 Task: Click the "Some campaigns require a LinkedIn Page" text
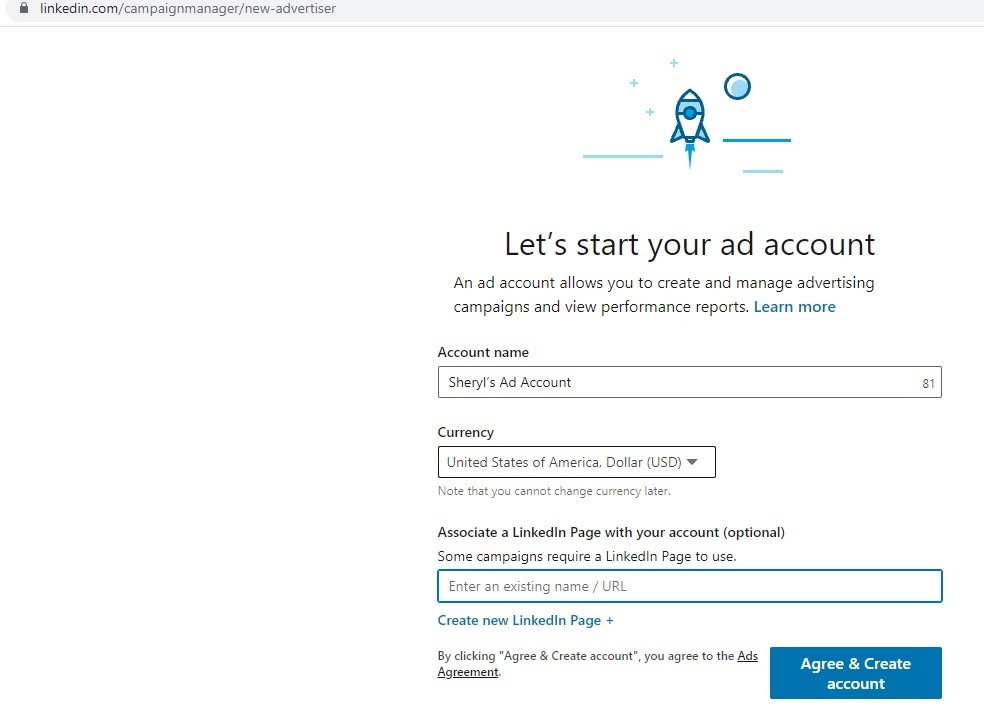click(x=586, y=556)
